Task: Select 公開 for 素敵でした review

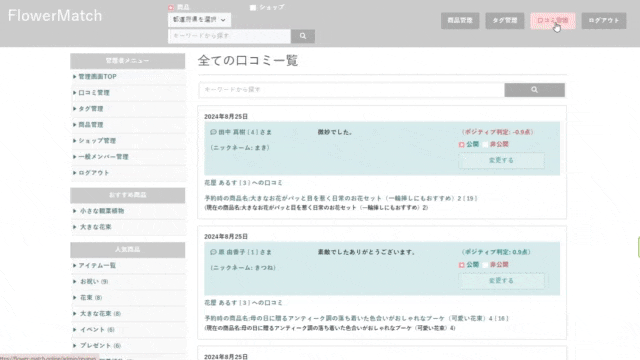Action: coord(462,265)
